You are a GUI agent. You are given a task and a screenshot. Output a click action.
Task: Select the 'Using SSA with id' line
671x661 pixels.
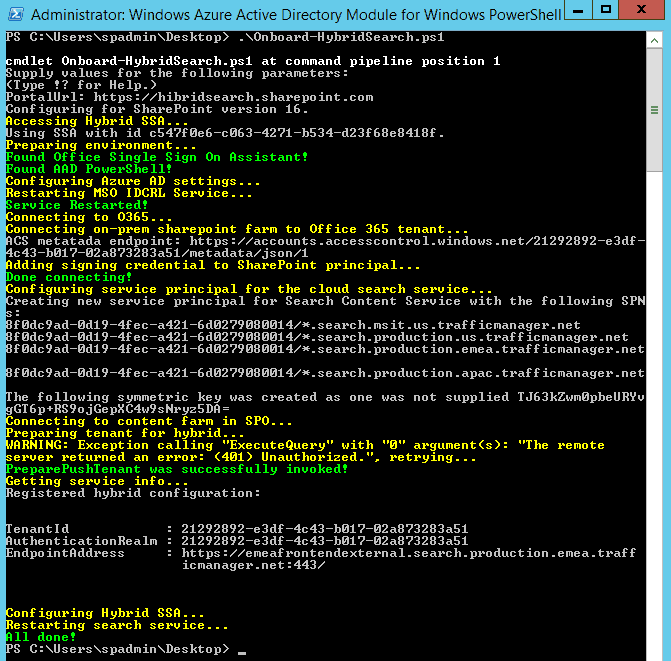pos(225,133)
